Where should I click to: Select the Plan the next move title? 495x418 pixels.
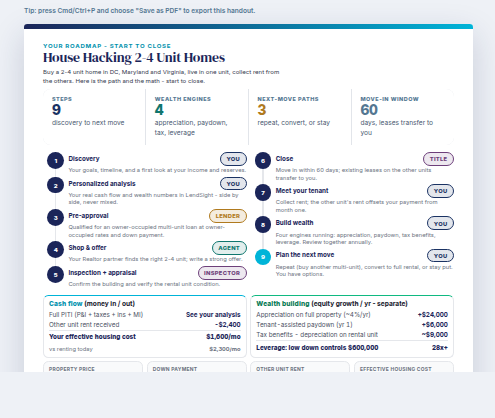pyautogui.click(x=305, y=255)
